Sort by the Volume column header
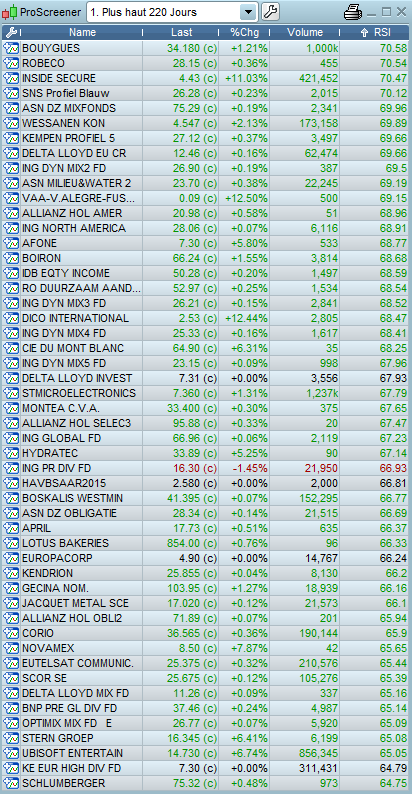Image resolution: width=412 pixels, height=794 pixels. point(305,32)
